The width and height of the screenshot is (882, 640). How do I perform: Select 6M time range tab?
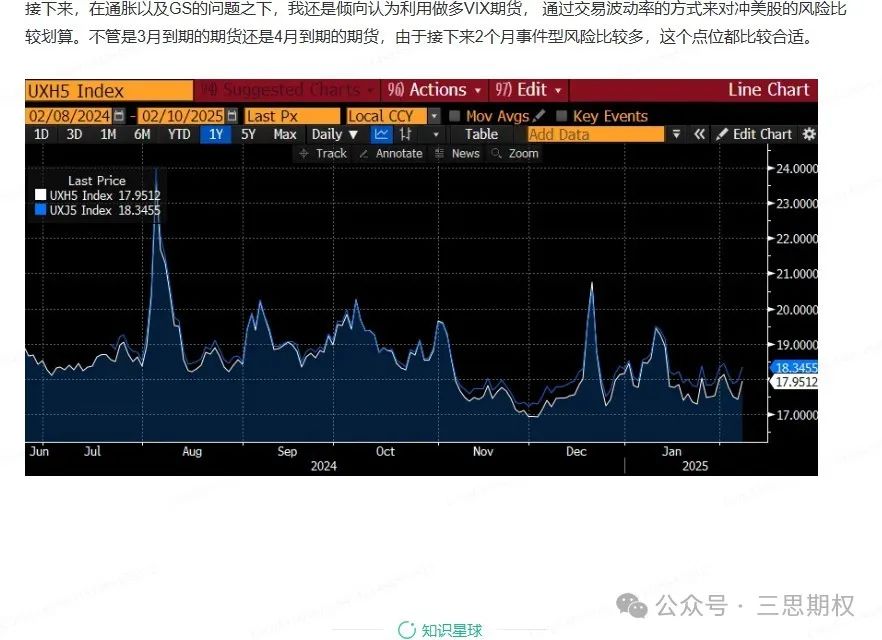[142, 134]
